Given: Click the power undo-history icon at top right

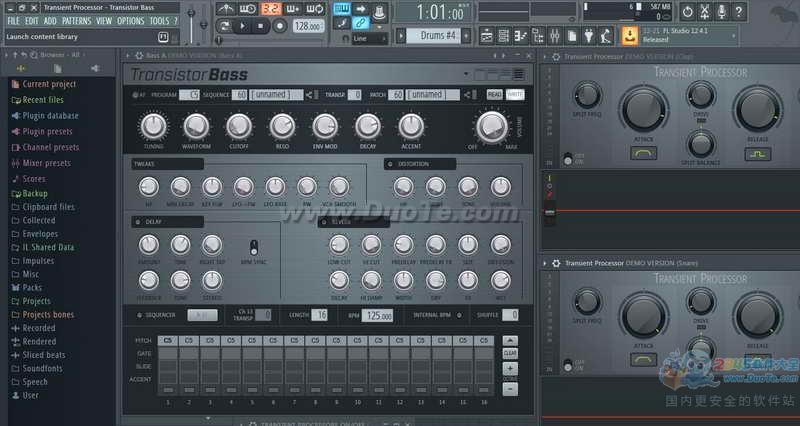Looking at the screenshot, I should point(687,11).
